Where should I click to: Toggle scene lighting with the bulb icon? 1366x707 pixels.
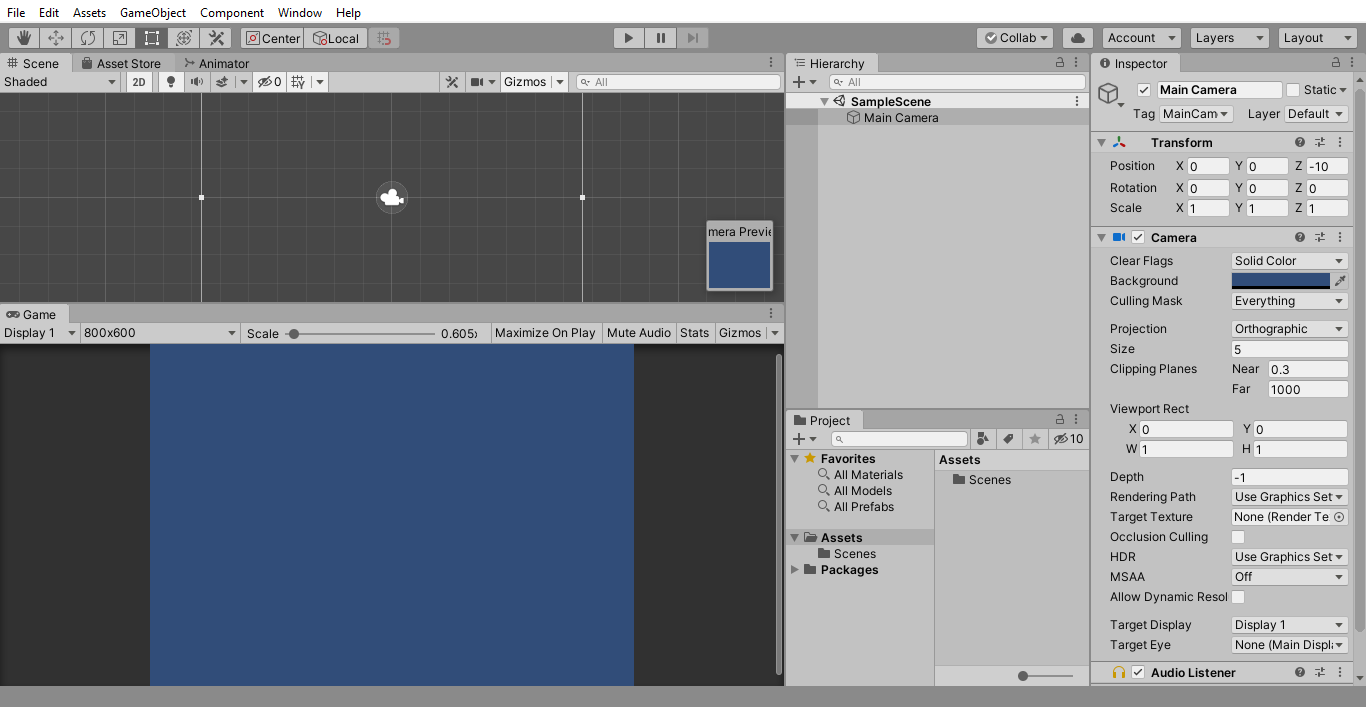coord(170,82)
